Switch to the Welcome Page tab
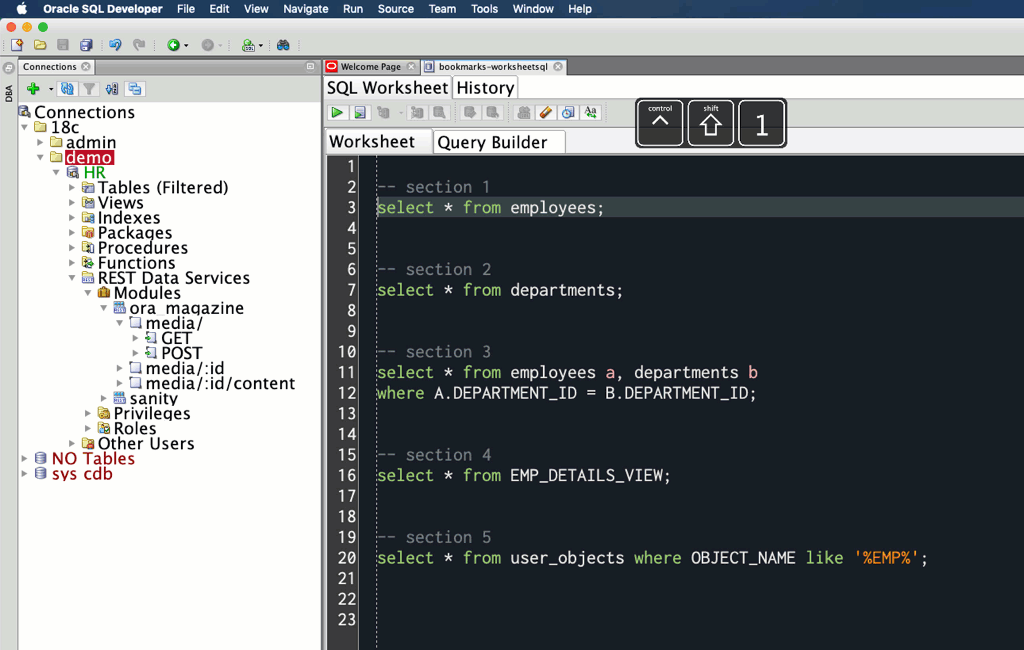 370,67
